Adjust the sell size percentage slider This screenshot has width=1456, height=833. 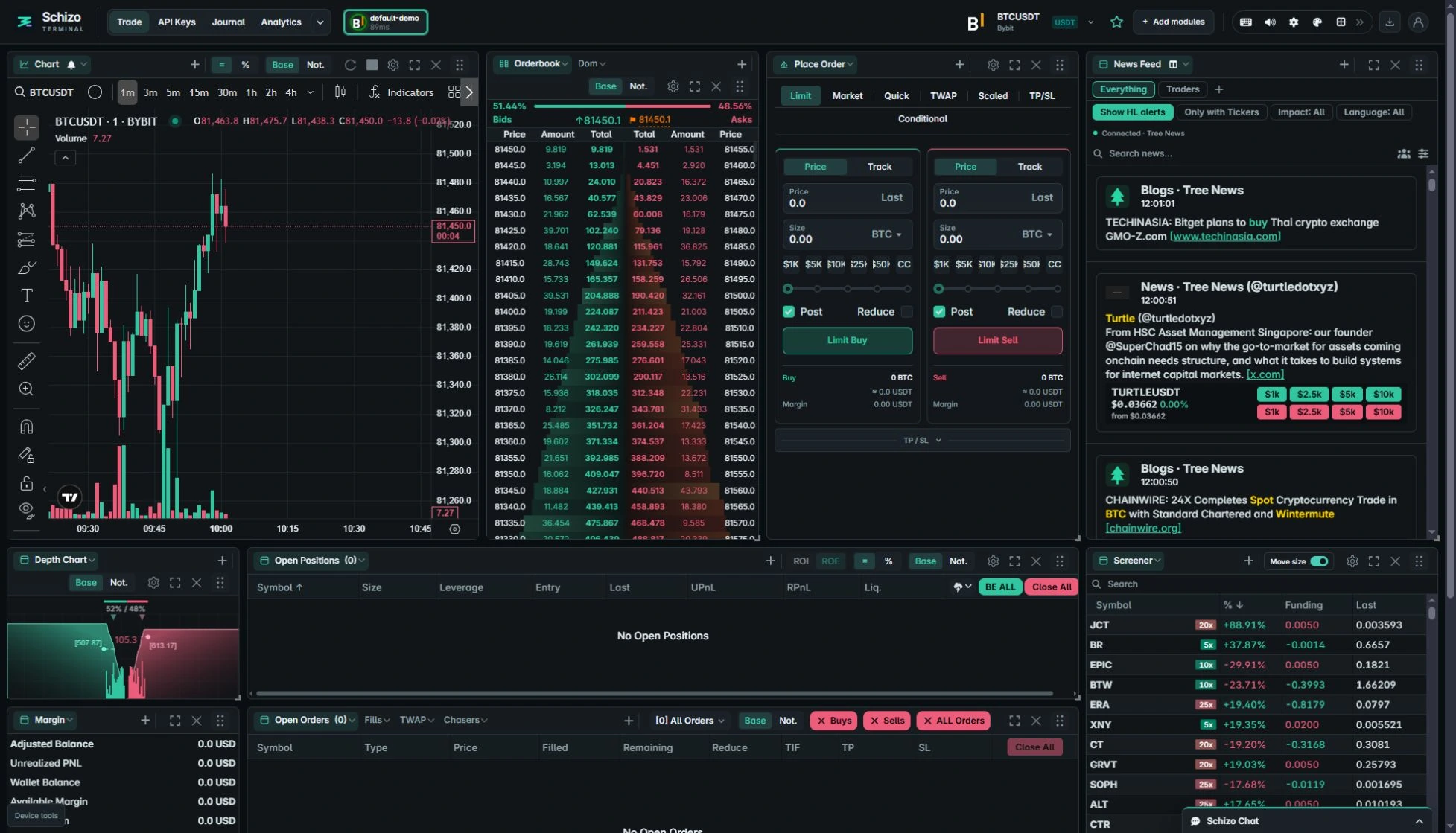(998, 289)
